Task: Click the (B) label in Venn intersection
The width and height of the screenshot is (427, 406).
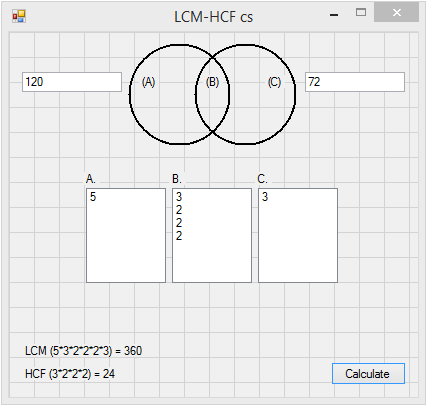Action: tap(212, 82)
